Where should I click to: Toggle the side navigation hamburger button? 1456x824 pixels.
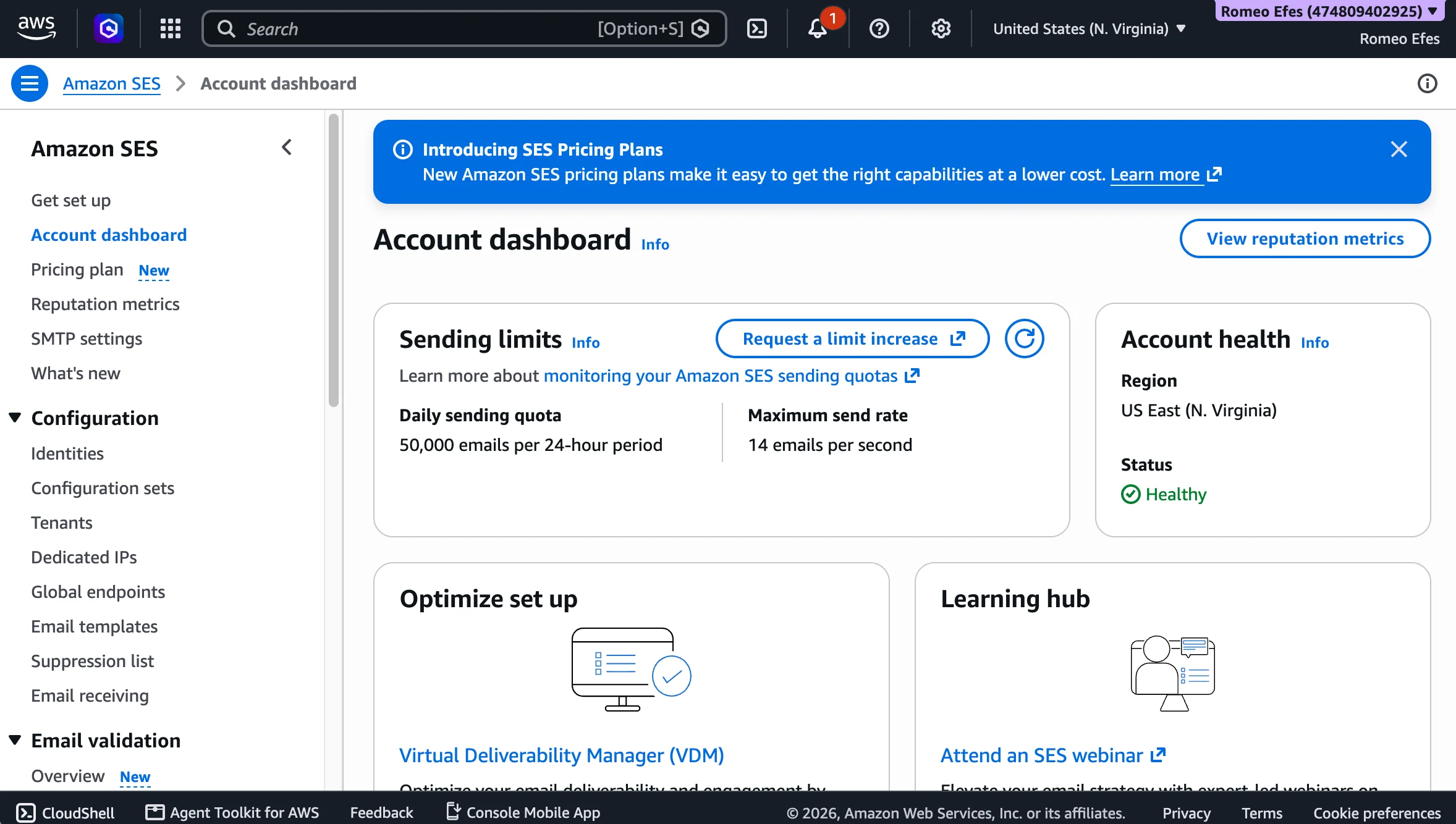point(30,83)
